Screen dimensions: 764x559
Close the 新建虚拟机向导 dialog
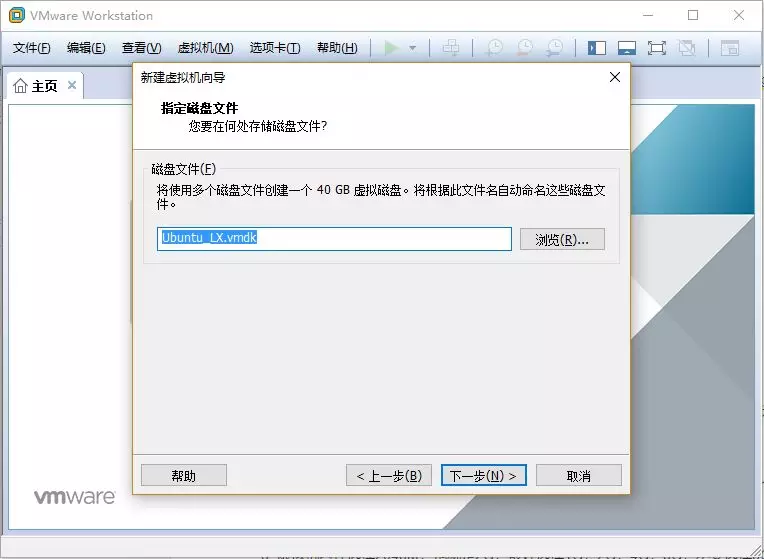click(615, 77)
